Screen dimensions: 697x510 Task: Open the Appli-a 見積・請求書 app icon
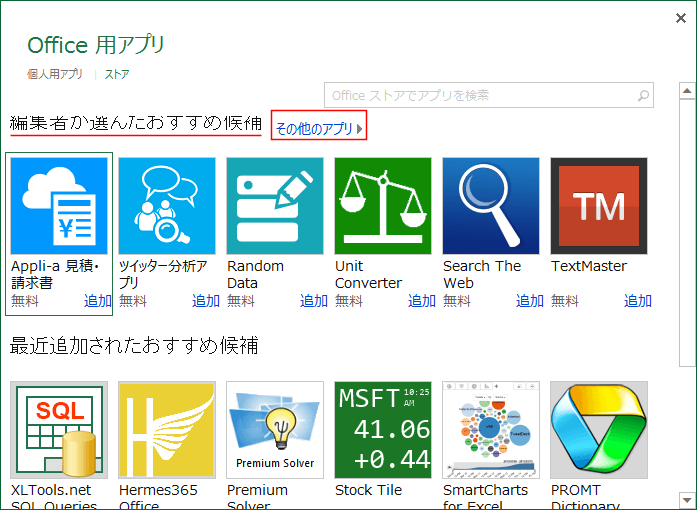[x=59, y=206]
